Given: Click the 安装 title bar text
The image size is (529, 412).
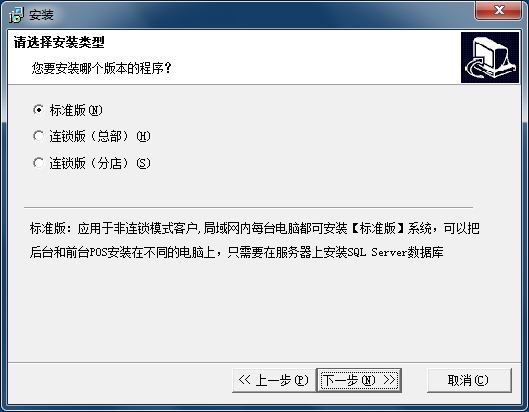Looking at the screenshot, I should click(41, 15).
